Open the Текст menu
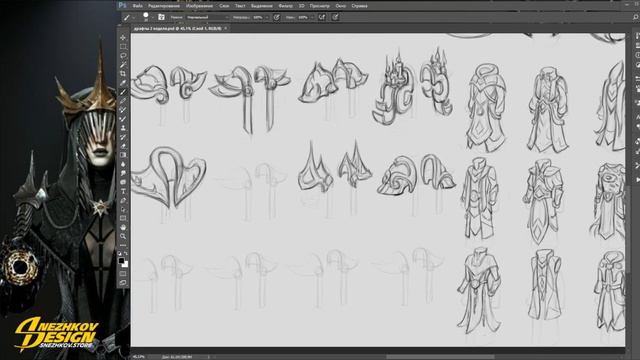 (x=240, y=6)
